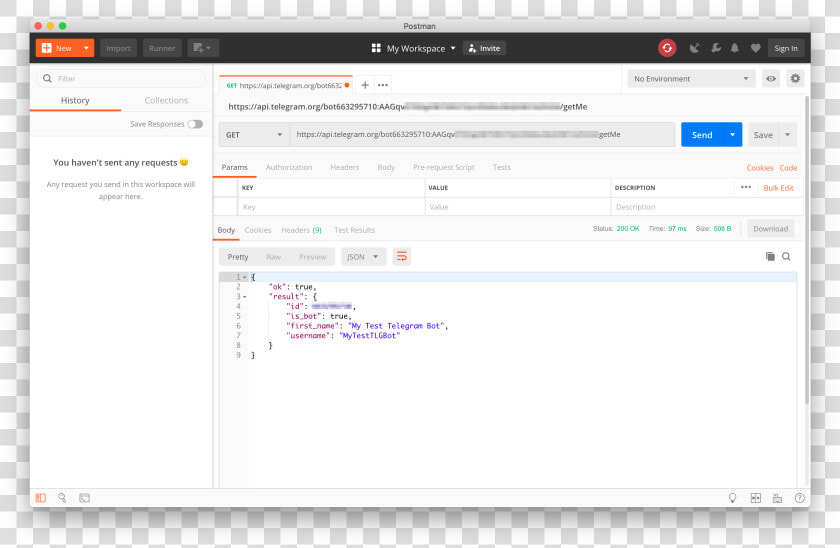Image resolution: width=840 pixels, height=548 pixels.
Task: Open the Send button dropdown arrow
Action: point(732,134)
